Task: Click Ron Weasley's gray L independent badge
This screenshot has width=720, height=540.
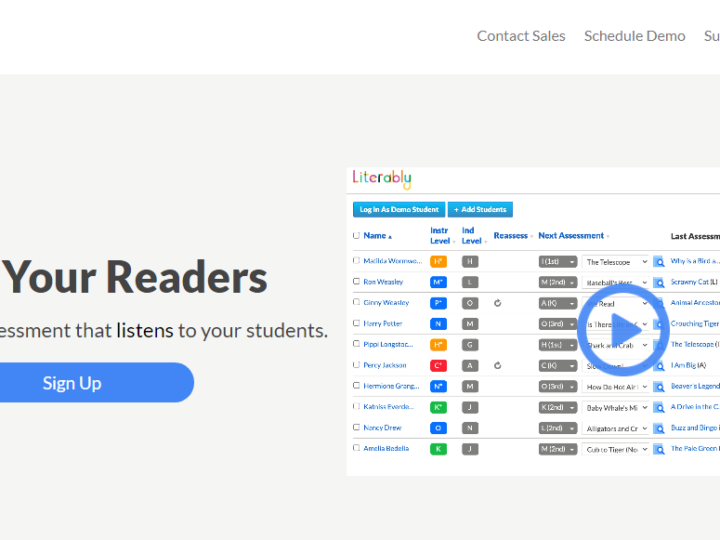Action: (470, 282)
